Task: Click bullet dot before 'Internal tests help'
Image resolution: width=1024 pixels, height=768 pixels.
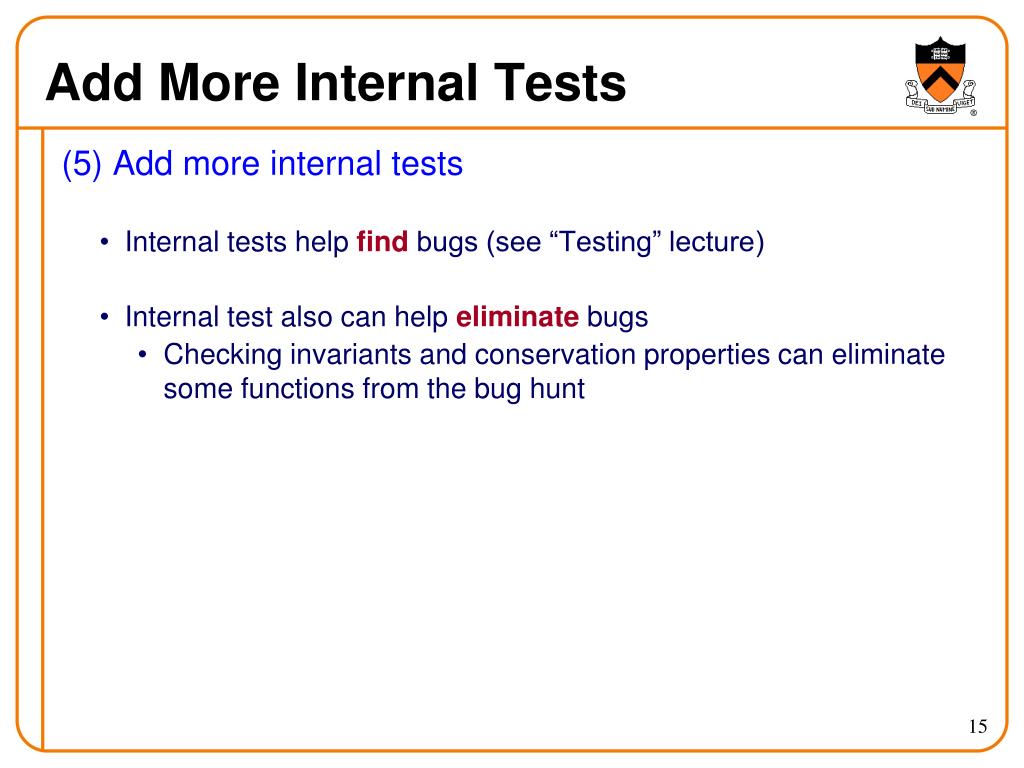Action: point(104,243)
